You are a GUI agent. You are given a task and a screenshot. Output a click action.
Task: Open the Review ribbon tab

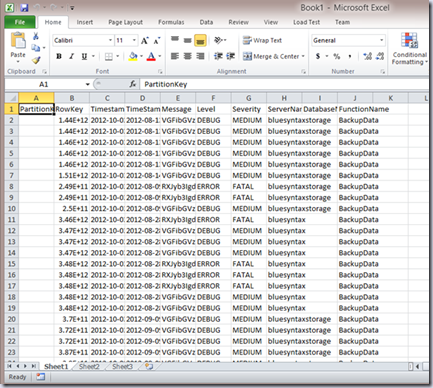pyautogui.click(x=238, y=22)
